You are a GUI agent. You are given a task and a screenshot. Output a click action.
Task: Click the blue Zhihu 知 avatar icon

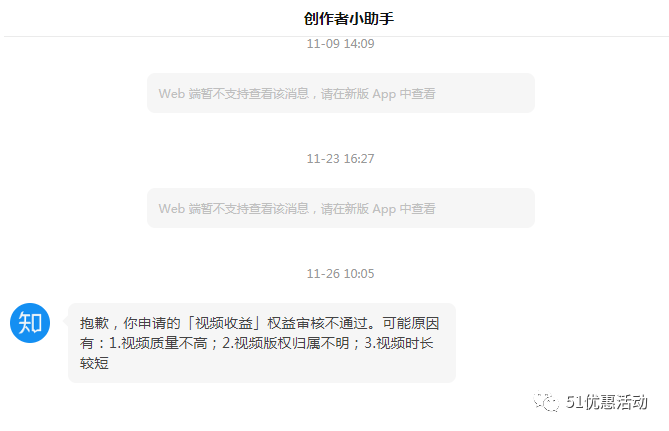pos(30,323)
